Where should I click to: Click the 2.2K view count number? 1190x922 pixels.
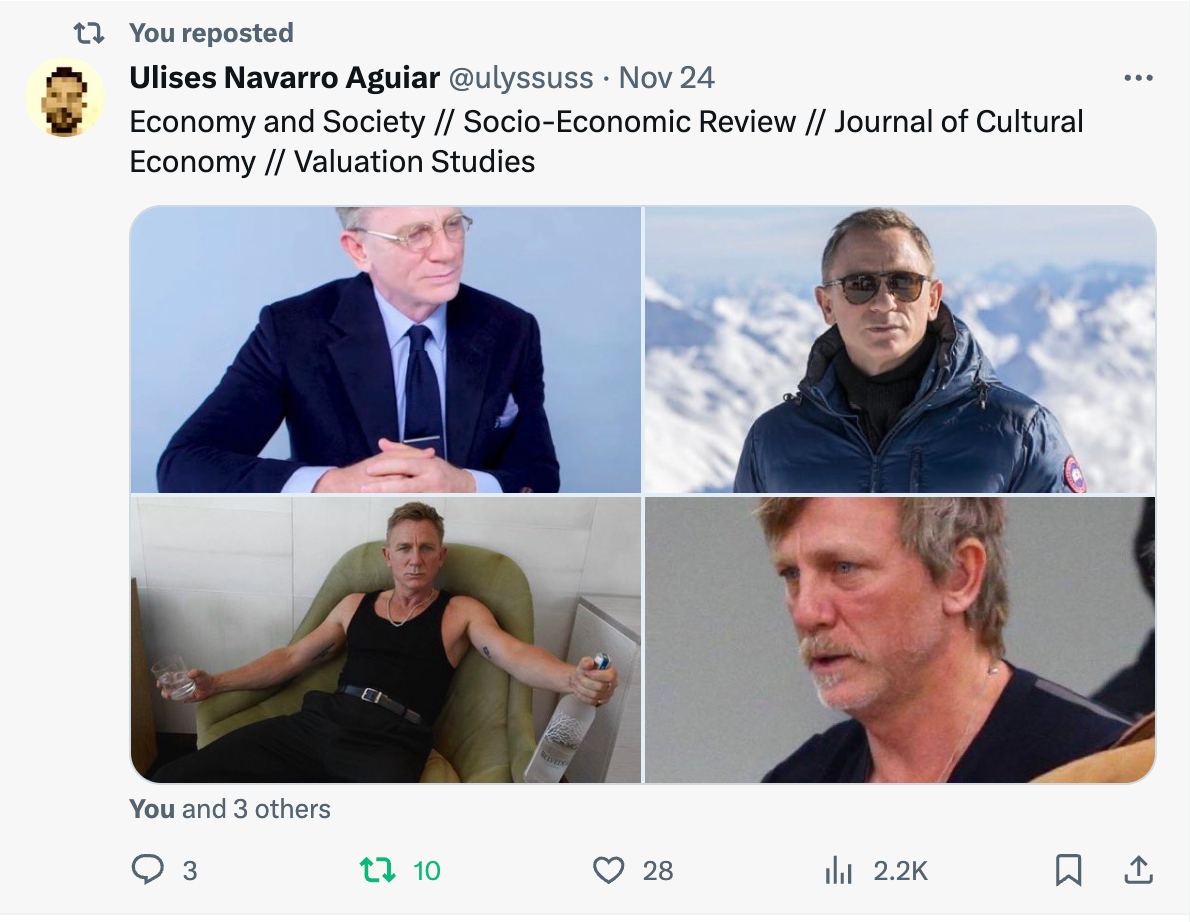(900, 871)
